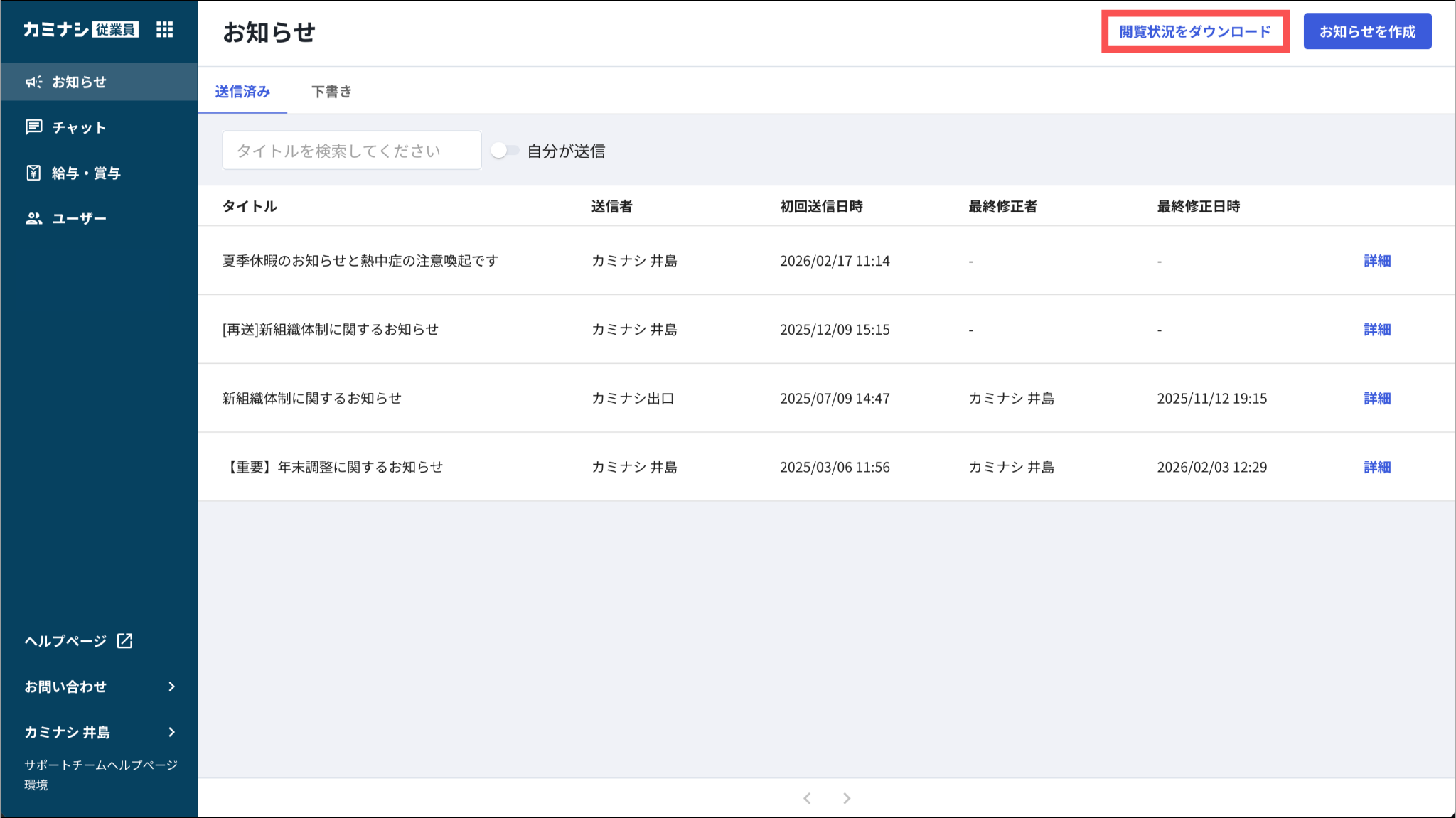Screen dimensions: 1456x818
Task: Expand the お問い合わせ chevron
Action: (x=171, y=687)
